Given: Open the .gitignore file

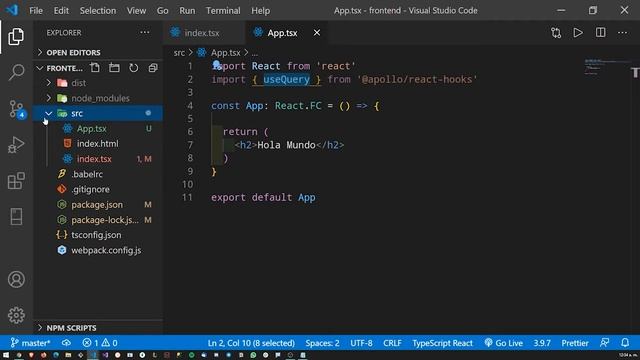Looking at the screenshot, I should tap(90, 189).
